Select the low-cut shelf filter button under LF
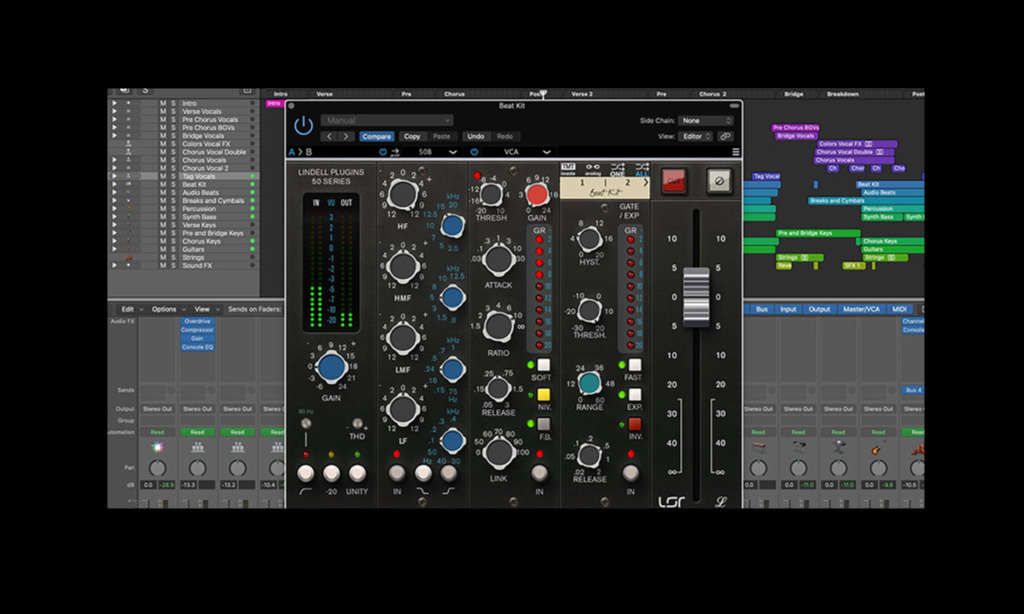The image size is (1024, 614). pos(423,473)
